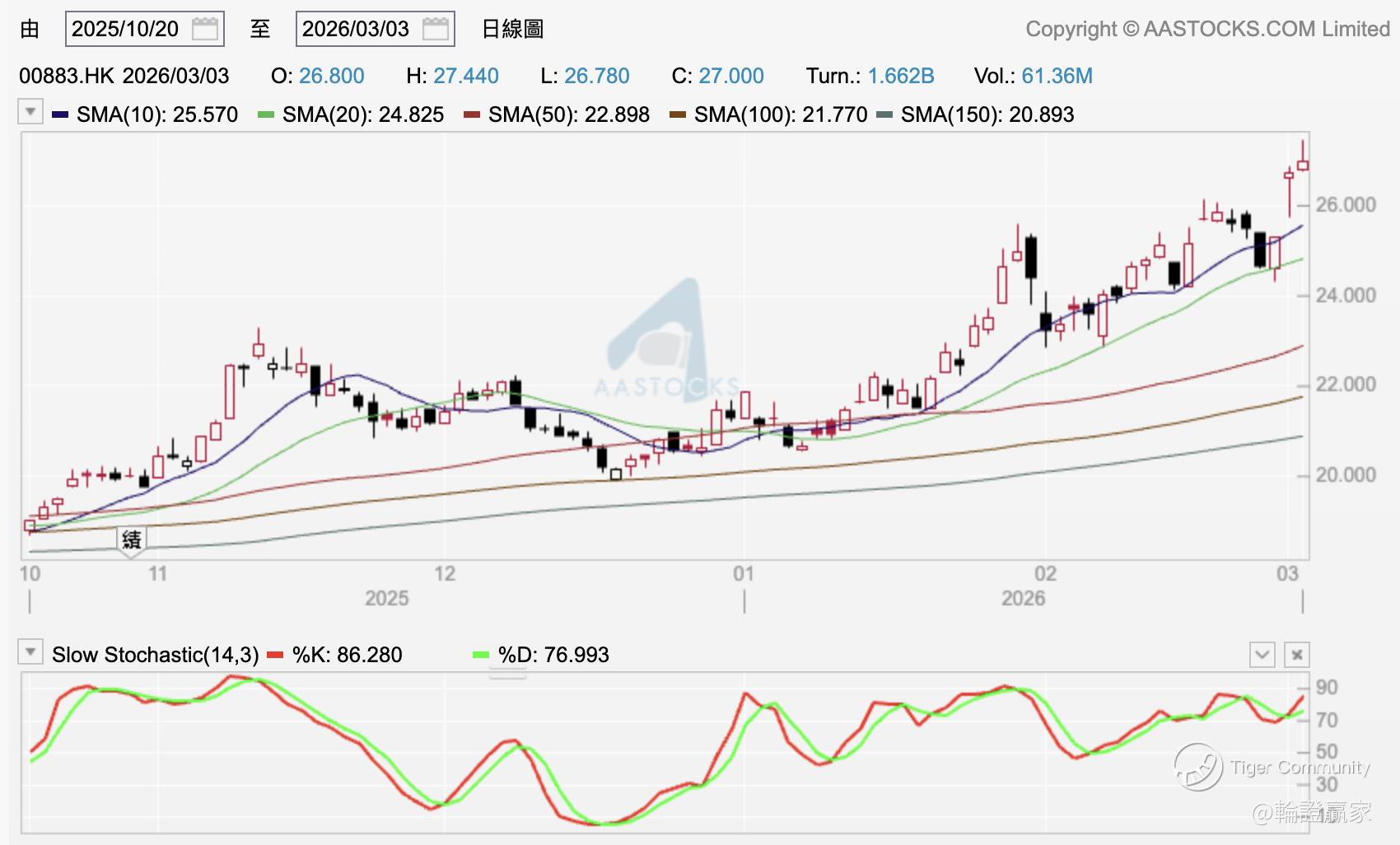
Task: Click the 24.000 price axis label
Action: coord(1346,295)
